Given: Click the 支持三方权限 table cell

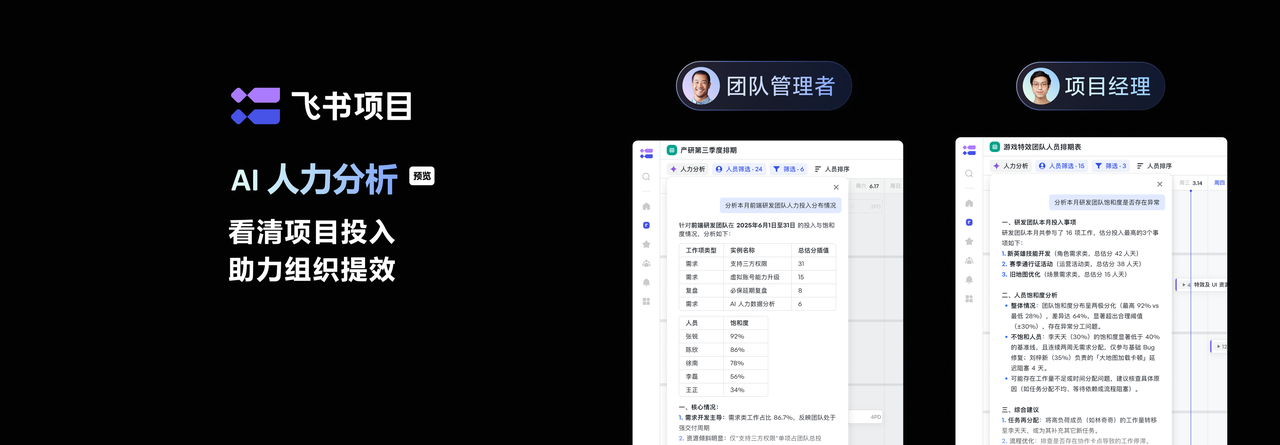Looking at the screenshot, I should pos(755,263).
